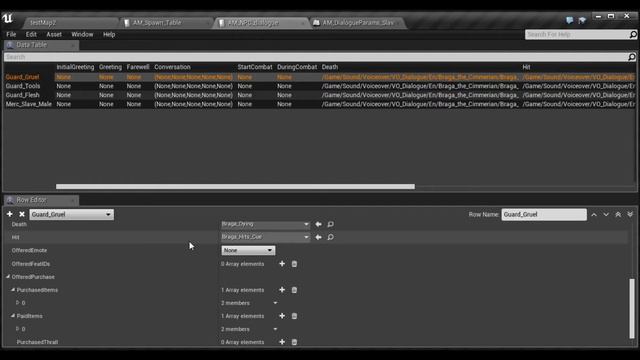Move row down with the down chevron

click(x=606, y=214)
